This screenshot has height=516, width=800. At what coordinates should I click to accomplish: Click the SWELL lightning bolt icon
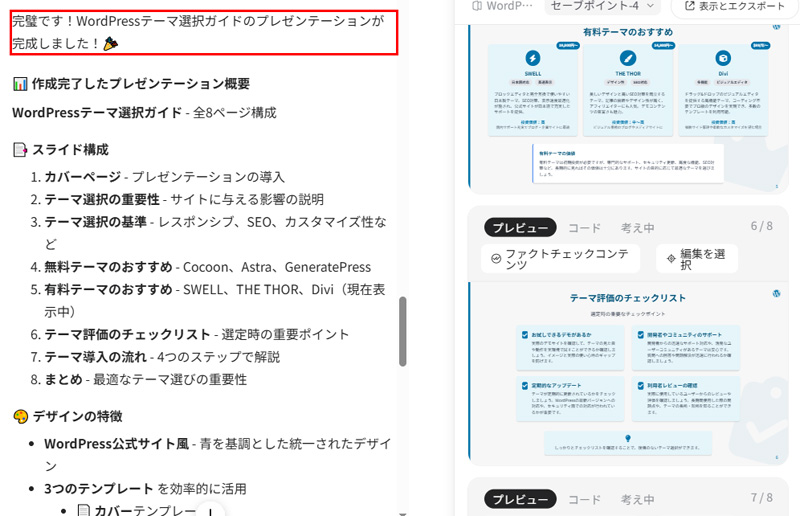click(x=533, y=58)
